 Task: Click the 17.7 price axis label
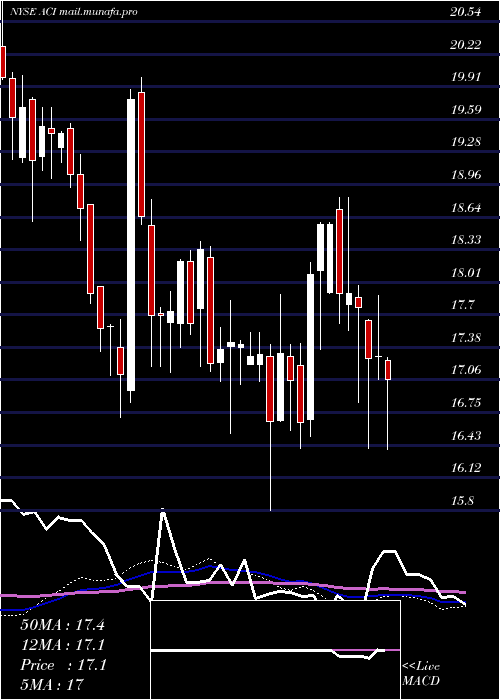click(462, 305)
